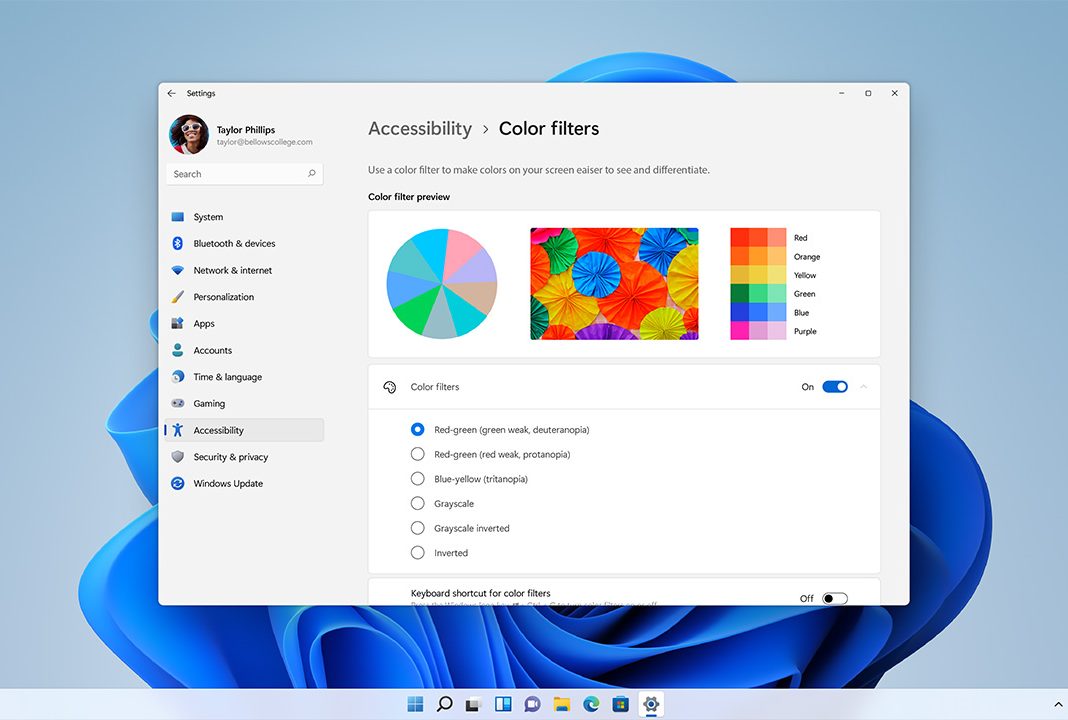
Task: Select Grayscale filter option
Action: click(x=418, y=503)
